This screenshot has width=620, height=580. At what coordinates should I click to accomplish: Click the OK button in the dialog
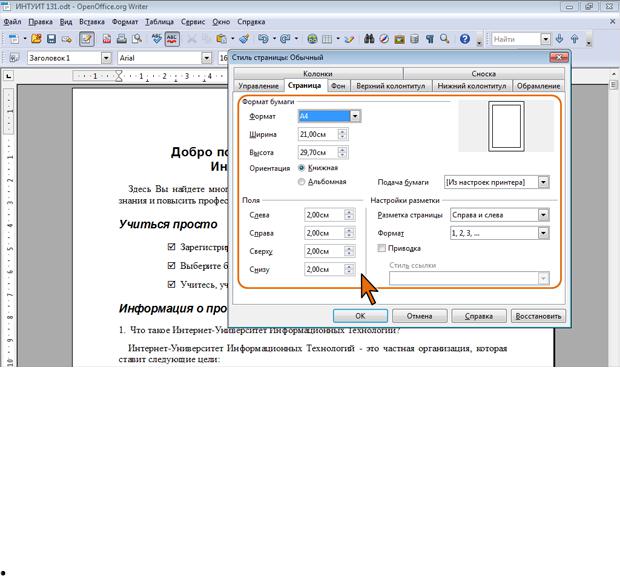(360, 316)
